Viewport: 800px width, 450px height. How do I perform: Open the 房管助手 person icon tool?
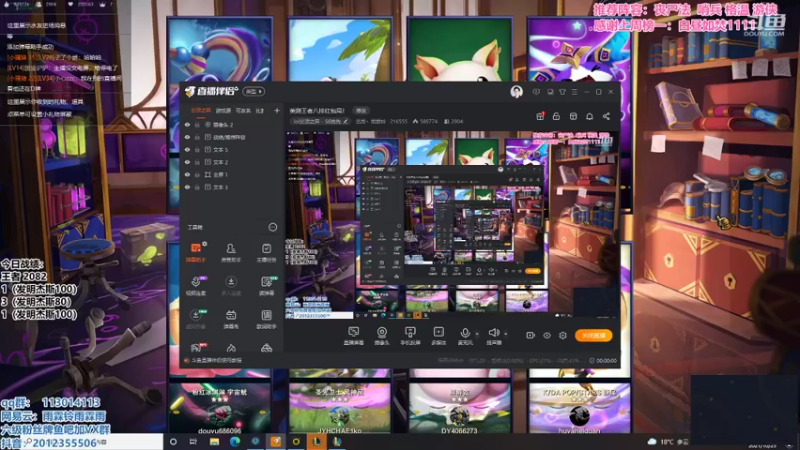coord(231,253)
